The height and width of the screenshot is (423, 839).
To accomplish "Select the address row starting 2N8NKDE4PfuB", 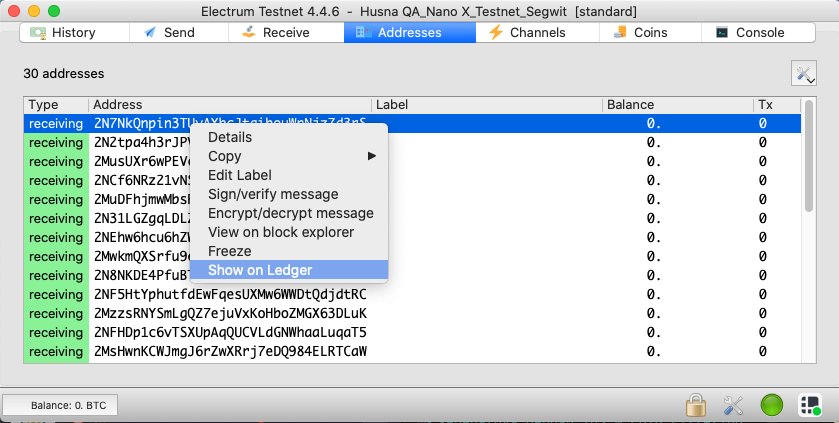I will pos(412,275).
